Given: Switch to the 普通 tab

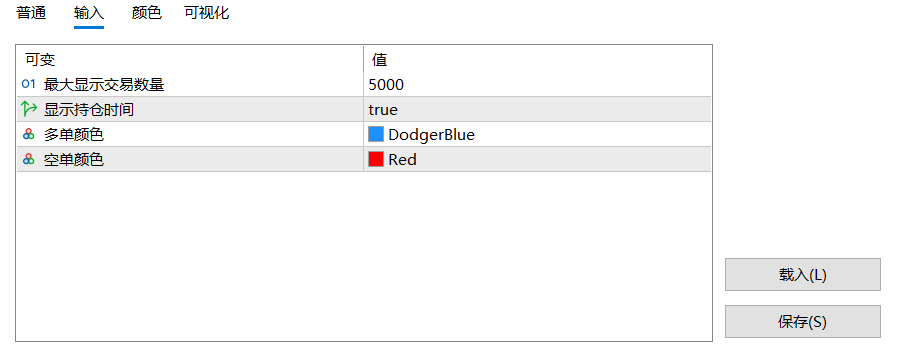Looking at the screenshot, I should tap(31, 13).
